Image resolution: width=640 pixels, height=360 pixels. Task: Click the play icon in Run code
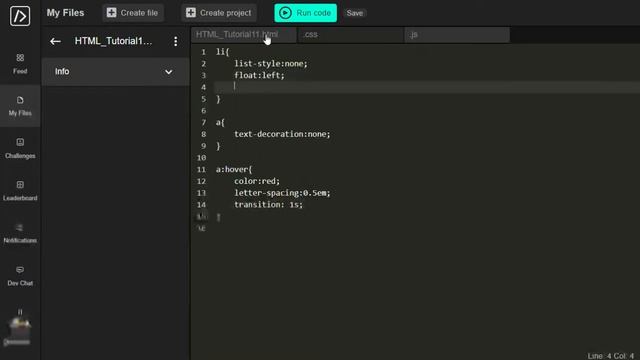[285, 13]
